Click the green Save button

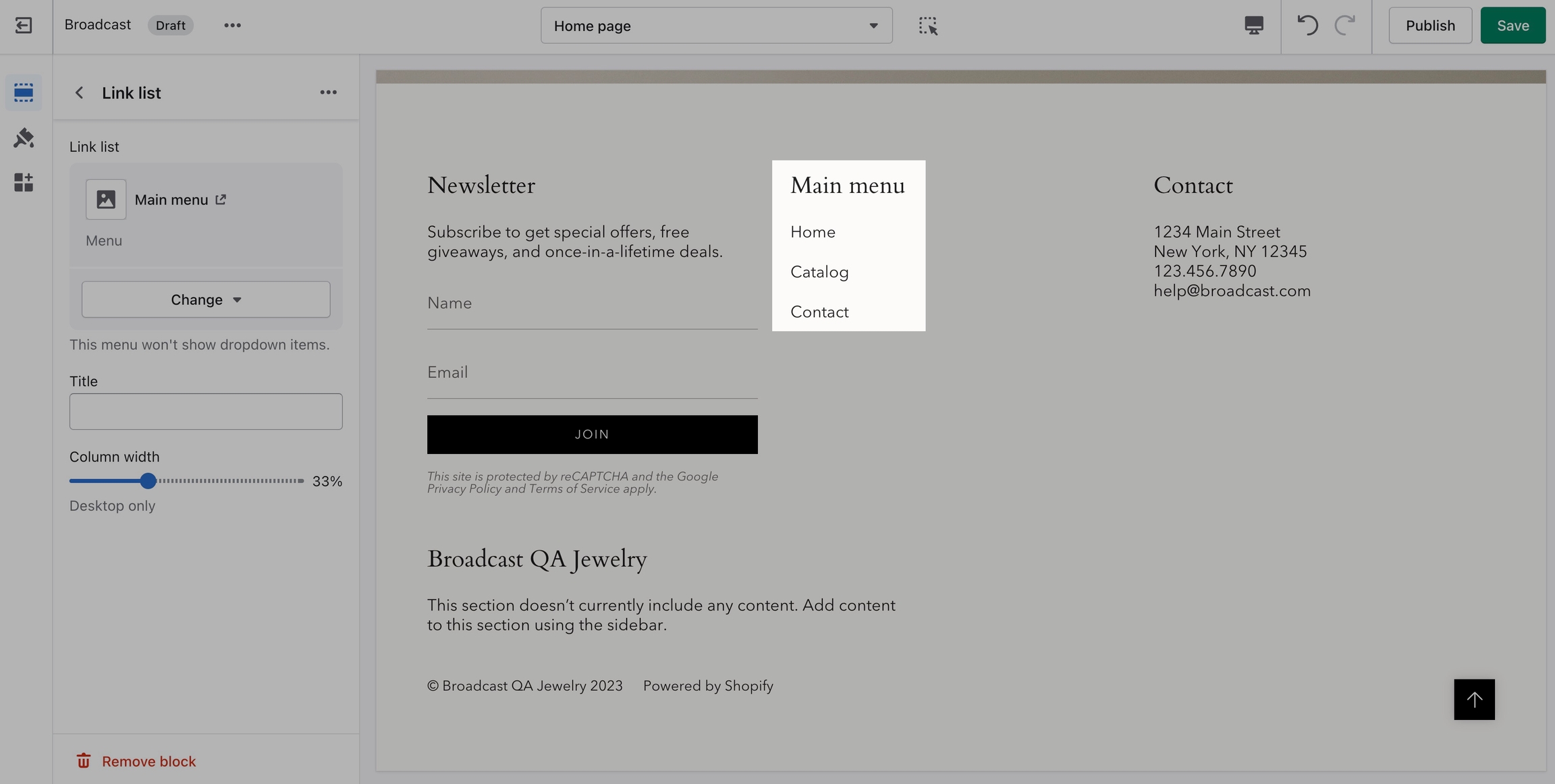[1512, 26]
